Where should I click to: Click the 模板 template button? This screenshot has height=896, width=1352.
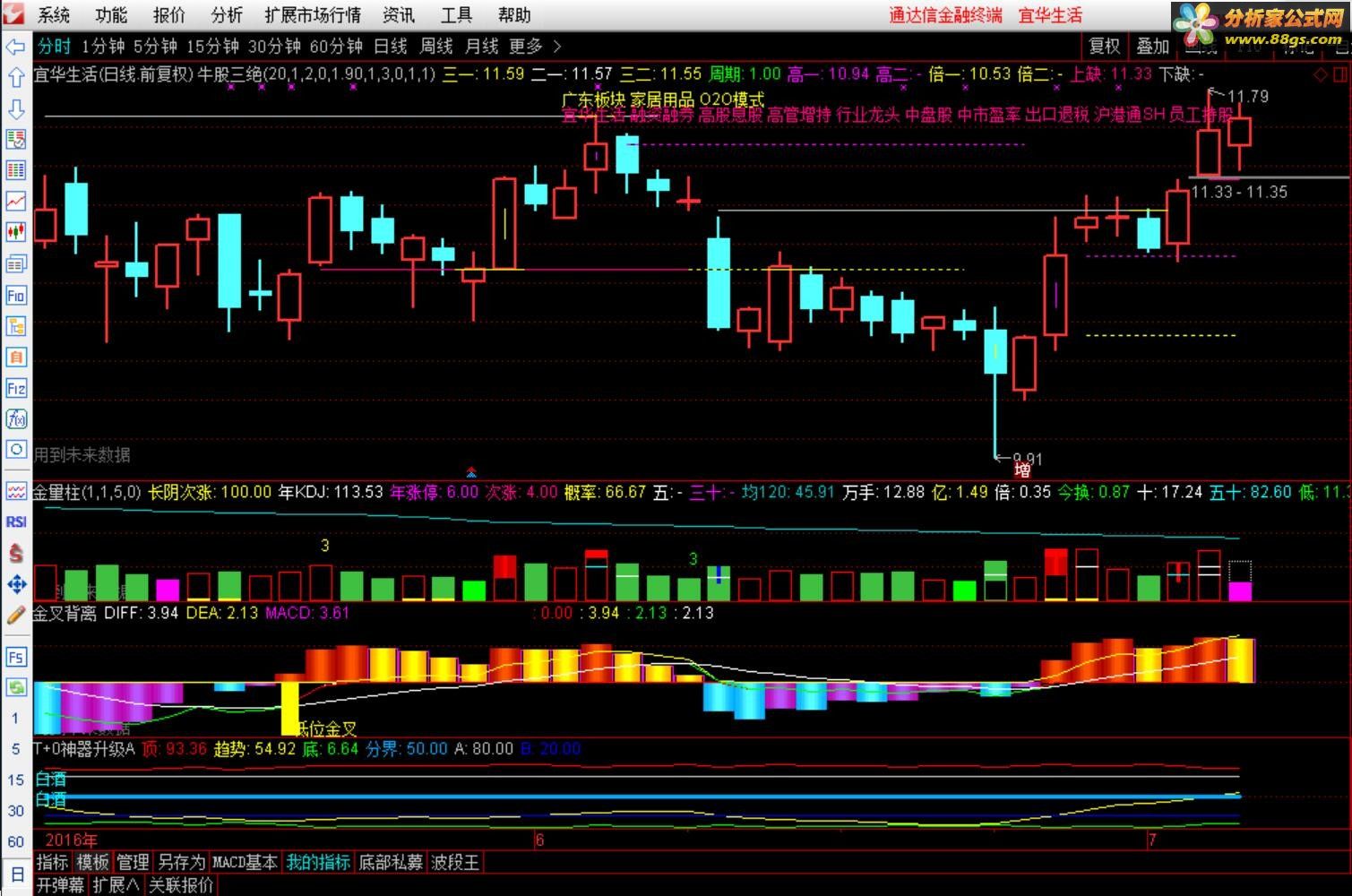coord(92,863)
